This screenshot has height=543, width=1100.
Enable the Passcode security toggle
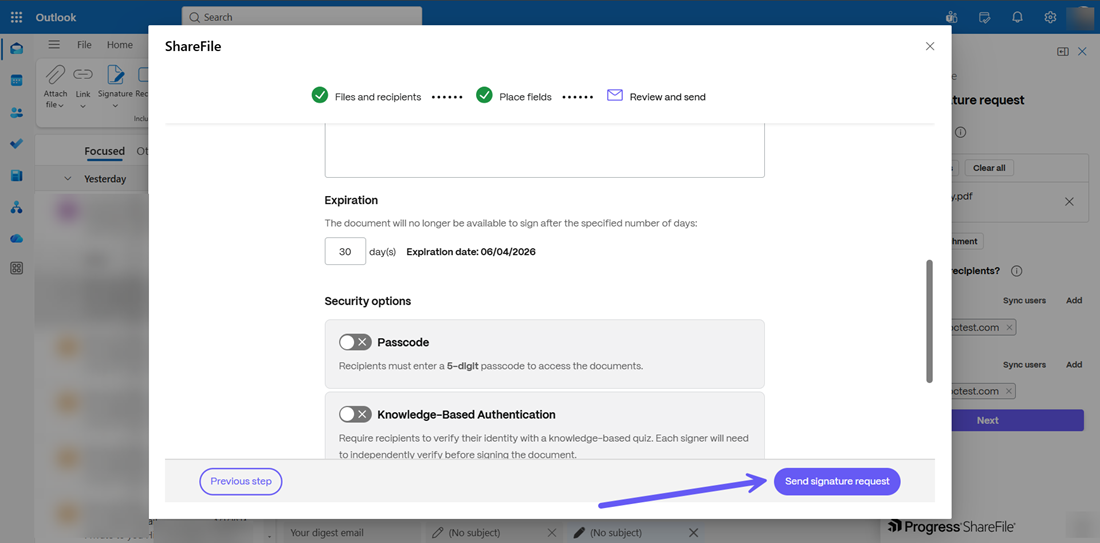coord(355,342)
